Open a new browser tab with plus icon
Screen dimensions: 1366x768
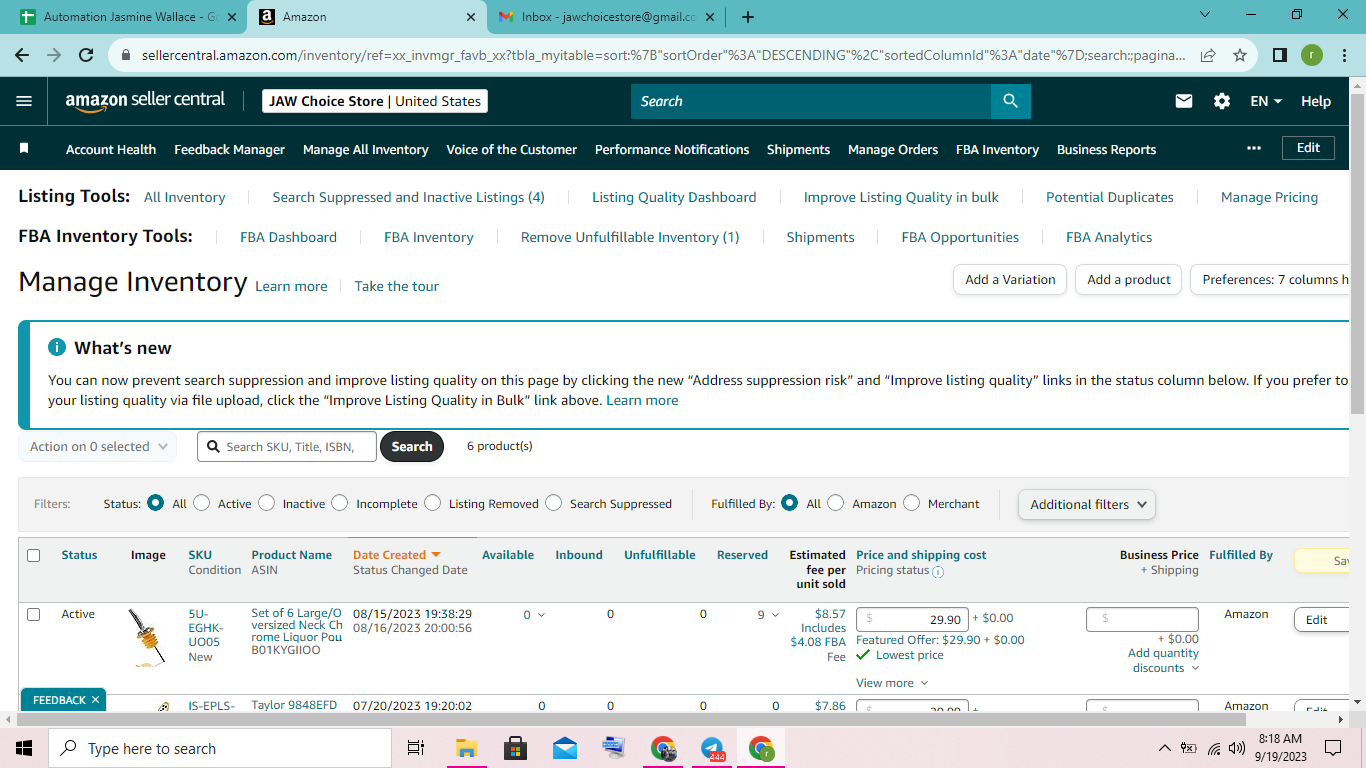pyautogui.click(x=748, y=17)
